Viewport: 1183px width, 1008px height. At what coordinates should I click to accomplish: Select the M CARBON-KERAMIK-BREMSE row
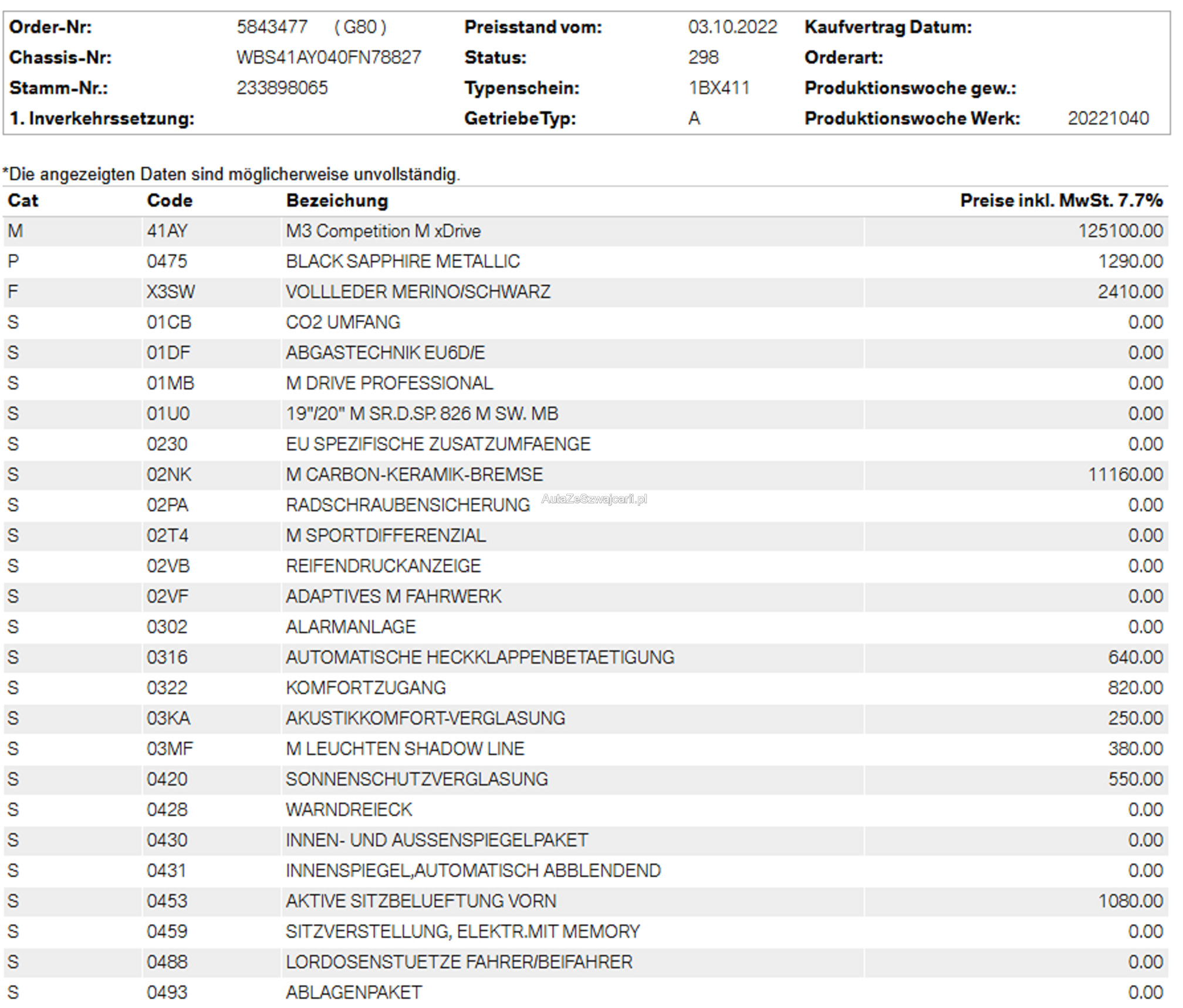pos(414,475)
